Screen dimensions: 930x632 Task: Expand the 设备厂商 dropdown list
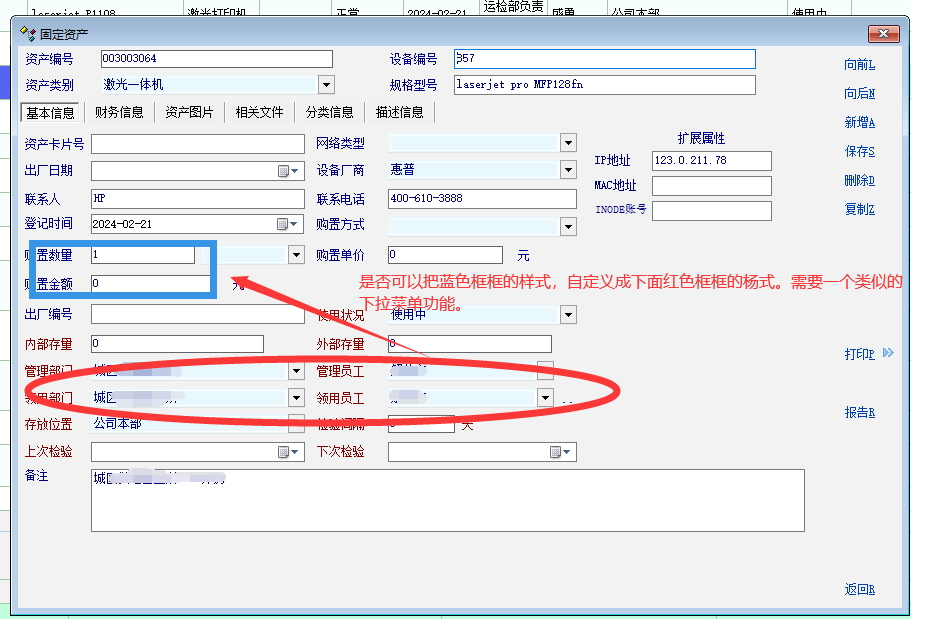pos(568,171)
